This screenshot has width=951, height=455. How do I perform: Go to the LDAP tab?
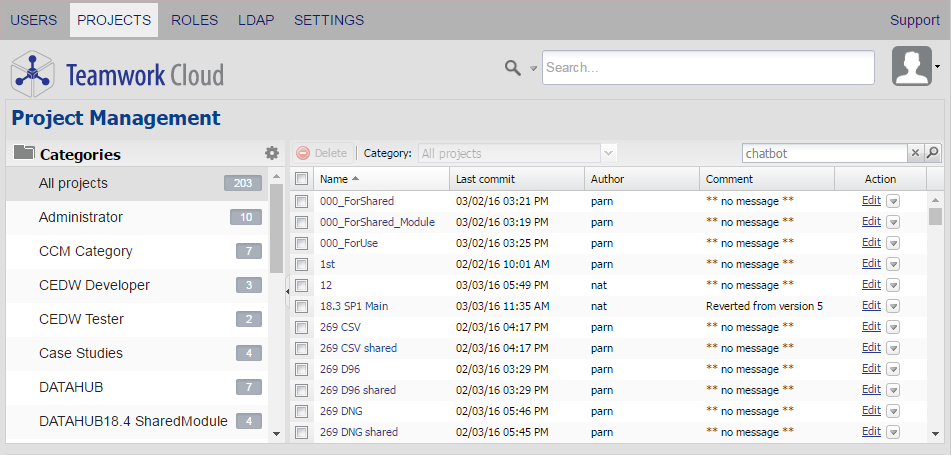(256, 20)
